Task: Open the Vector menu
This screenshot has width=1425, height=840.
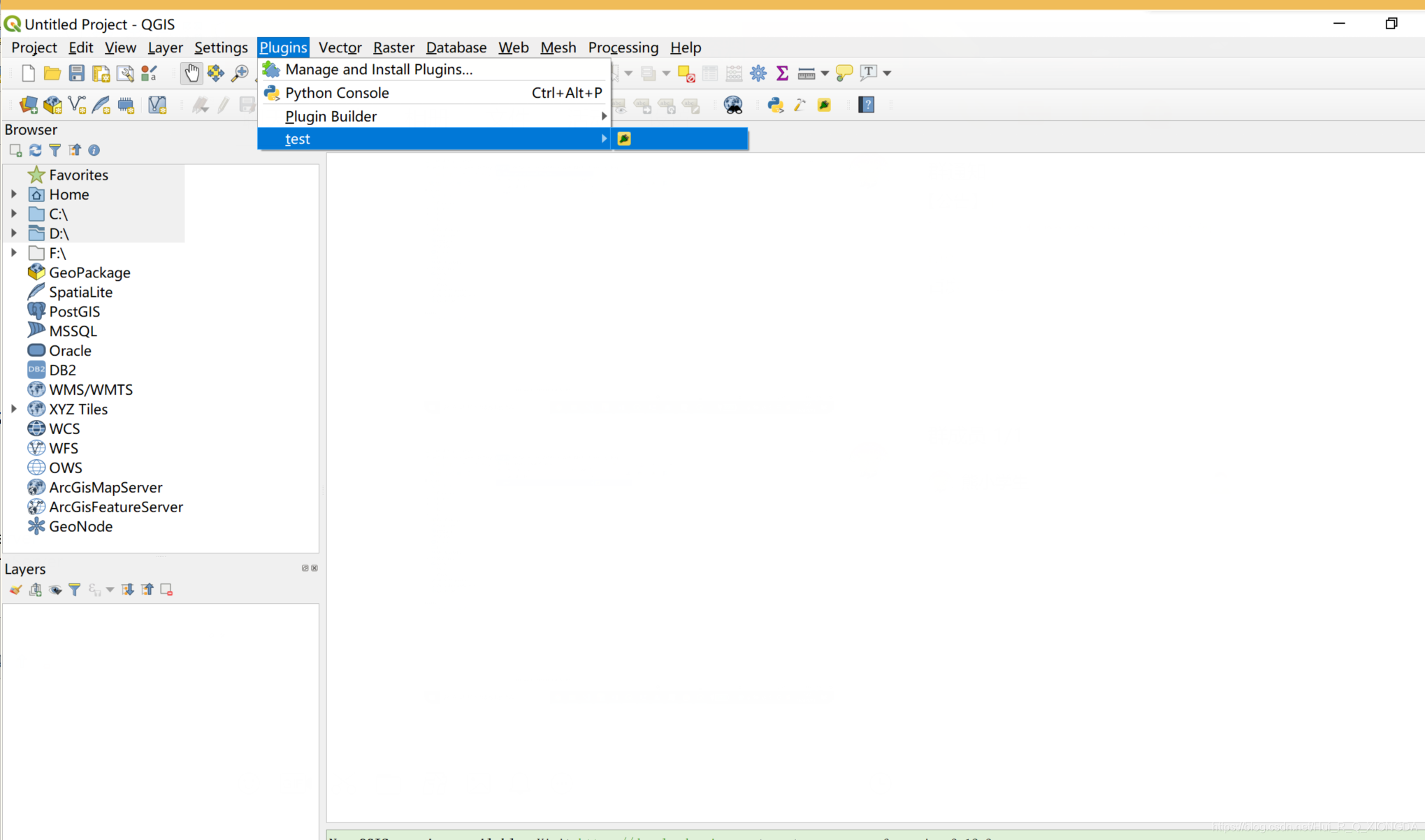Action: tap(340, 48)
